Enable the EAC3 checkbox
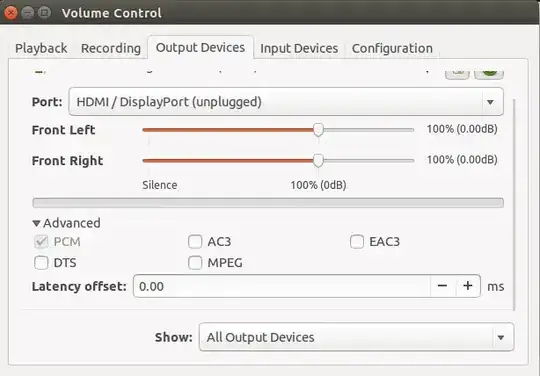This screenshot has height=376, width=540. coord(357,242)
